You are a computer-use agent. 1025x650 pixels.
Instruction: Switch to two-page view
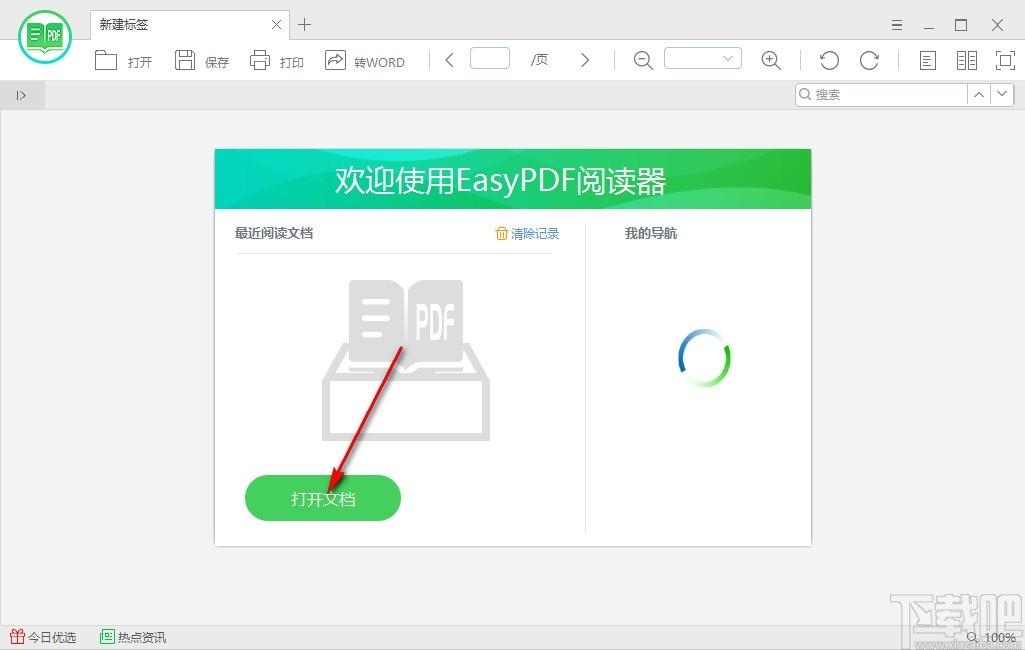click(966, 61)
